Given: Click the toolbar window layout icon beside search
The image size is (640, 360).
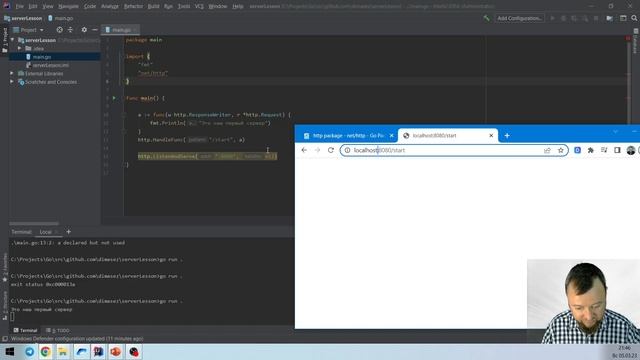Looking at the screenshot, I should (623, 18).
